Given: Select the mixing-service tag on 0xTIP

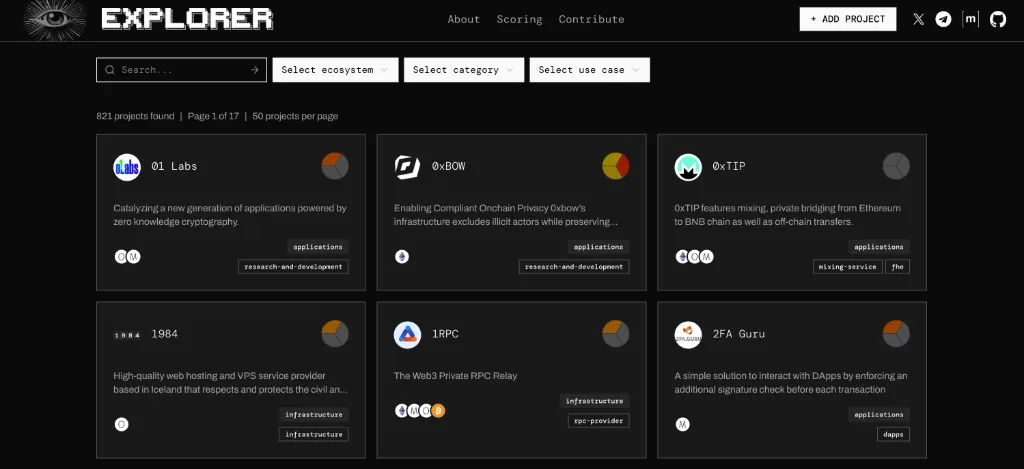Looking at the screenshot, I should 848,267.
